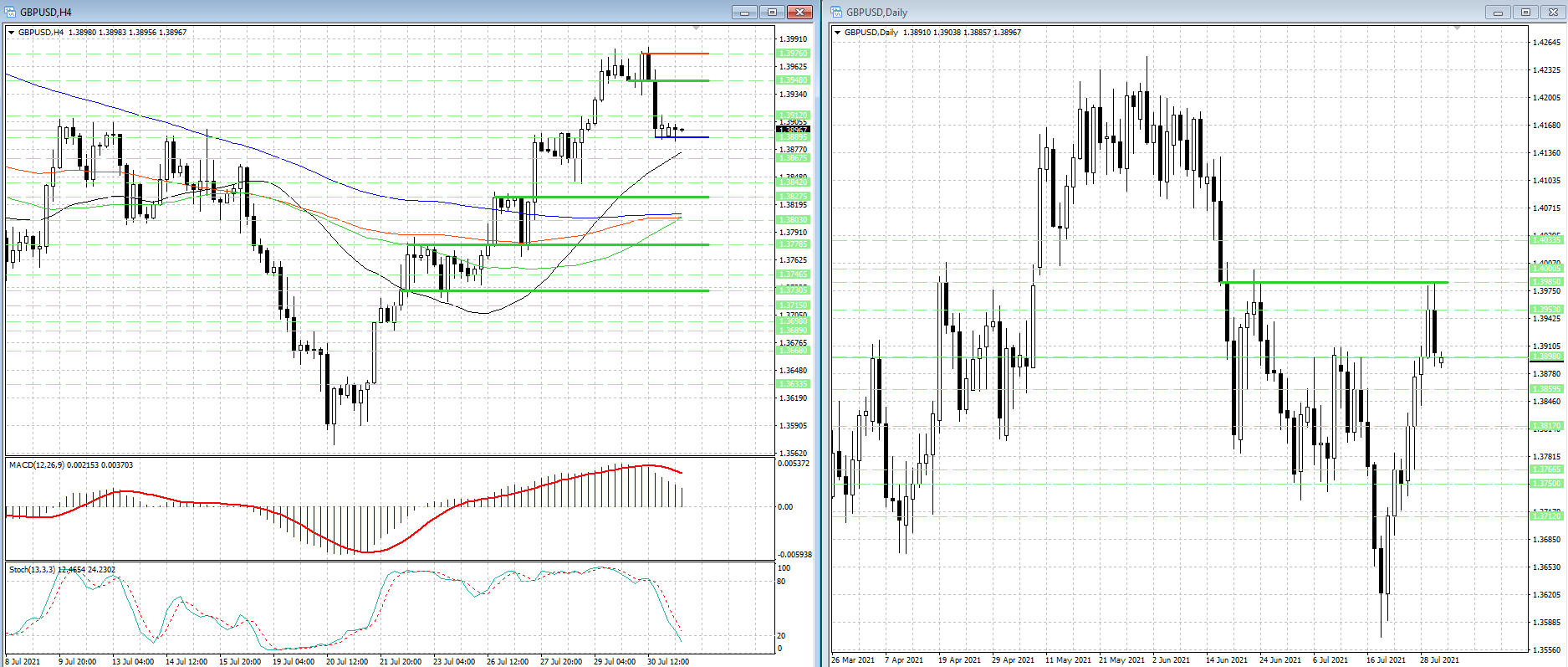Viewport: 1568px width, 667px height.
Task: Click the Stoch(13,3,3) indicator label
Action: click(x=63, y=569)
